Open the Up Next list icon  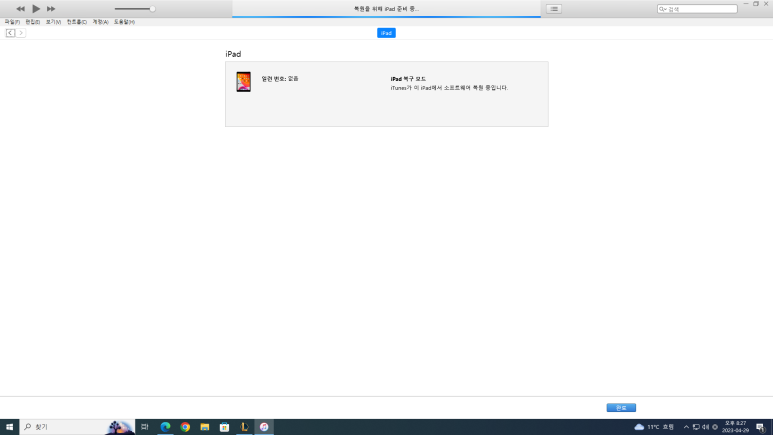tap(554, 9)
